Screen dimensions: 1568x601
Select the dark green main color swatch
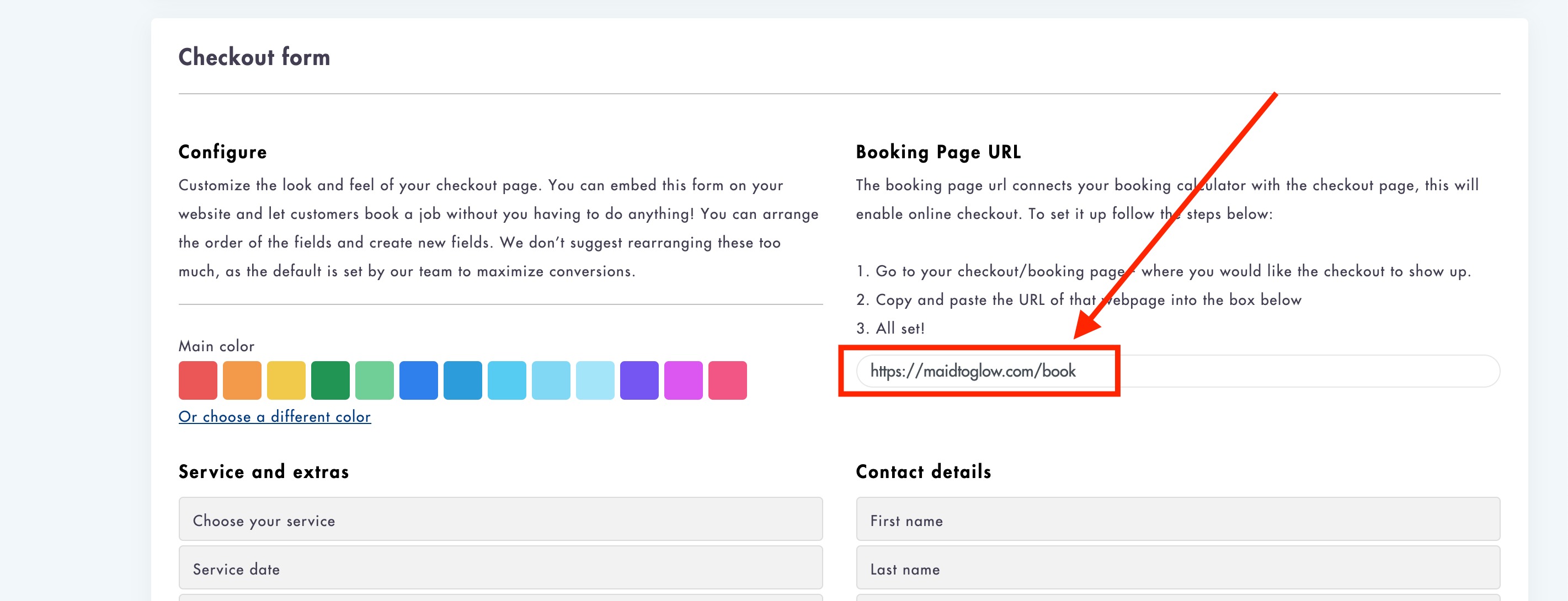tap(330, 380)
